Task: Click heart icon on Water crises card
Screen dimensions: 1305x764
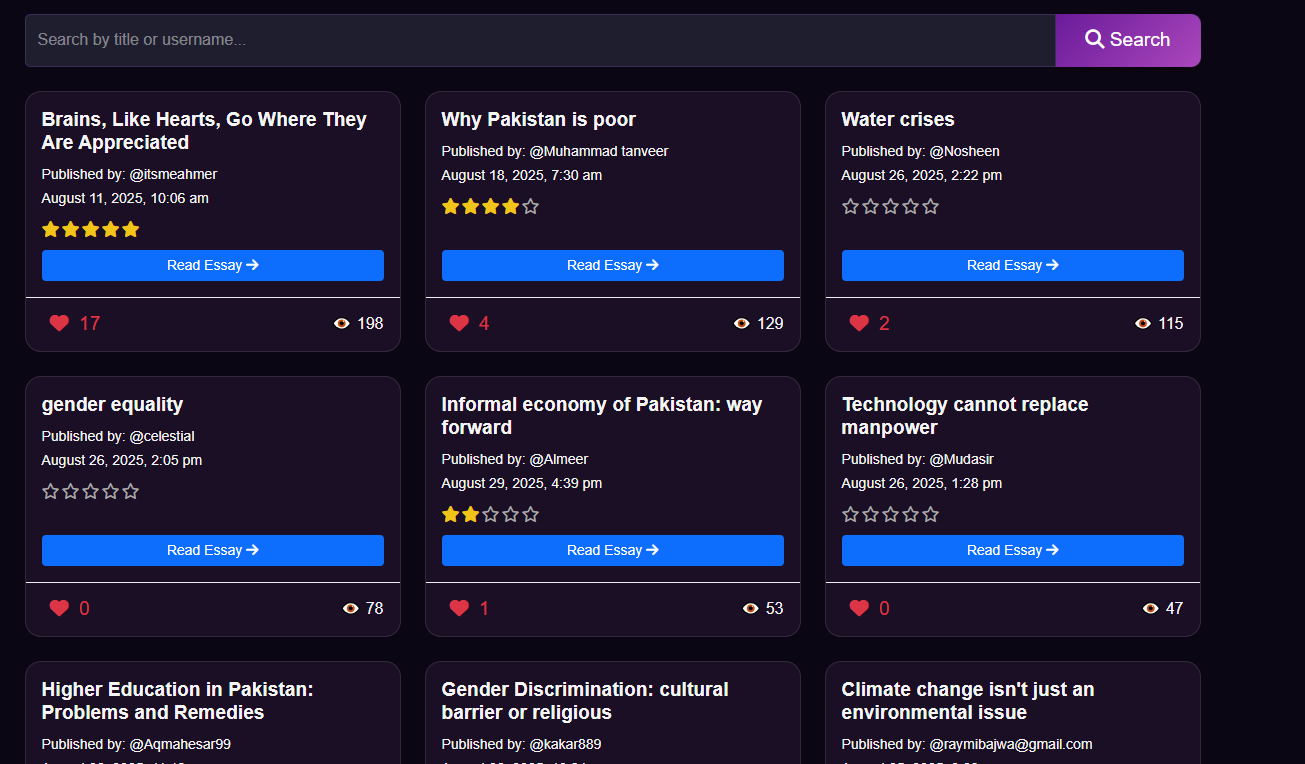Action: pyautogui.click(x=859, y=323)
